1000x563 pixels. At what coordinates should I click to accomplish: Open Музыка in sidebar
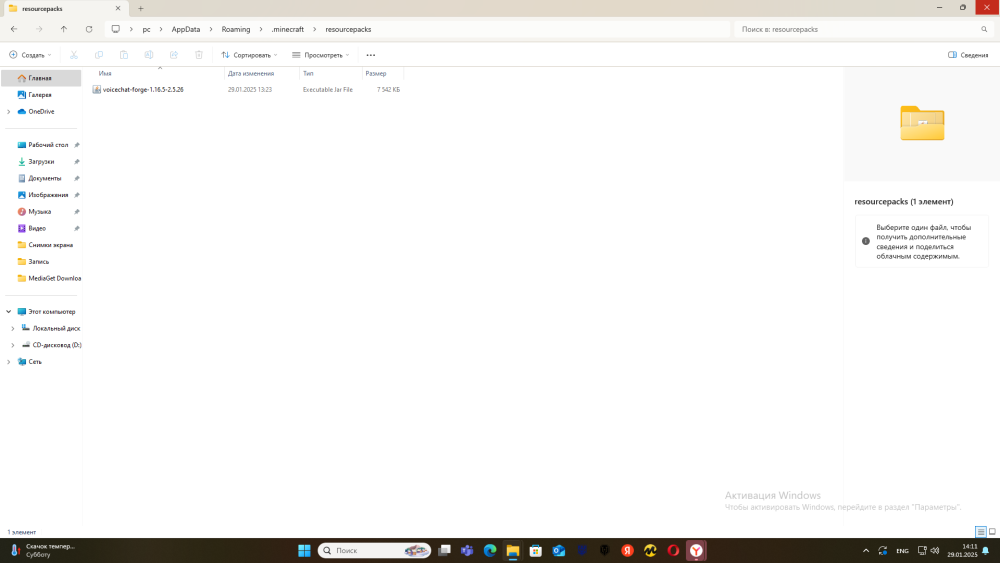point(41,212)
